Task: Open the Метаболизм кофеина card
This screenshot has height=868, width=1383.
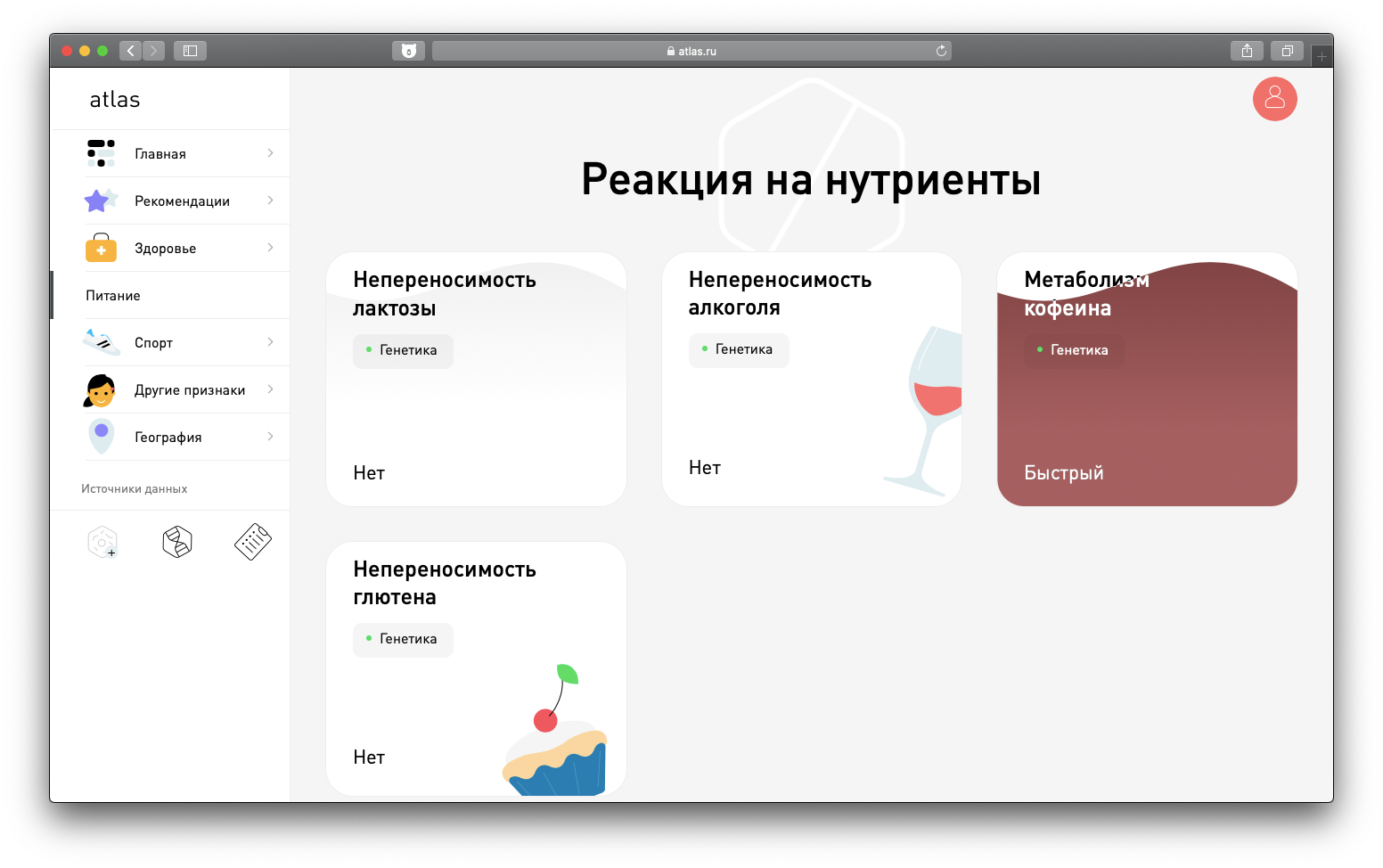Action: [1146, 379]
